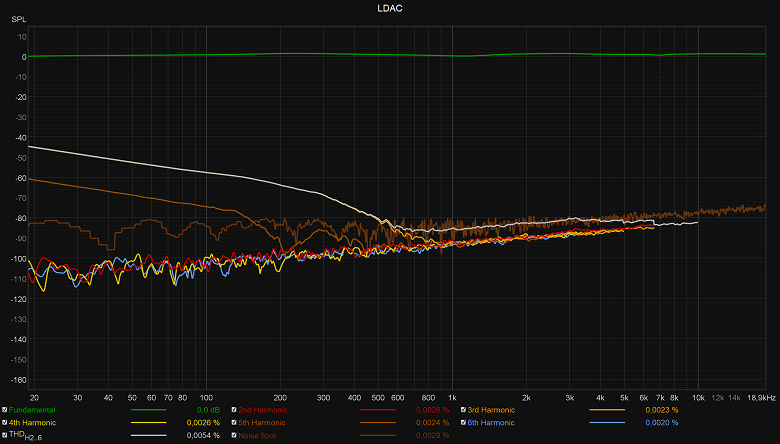Click the Noise floor legend label

pyautogui.click(x=257, y=436)
